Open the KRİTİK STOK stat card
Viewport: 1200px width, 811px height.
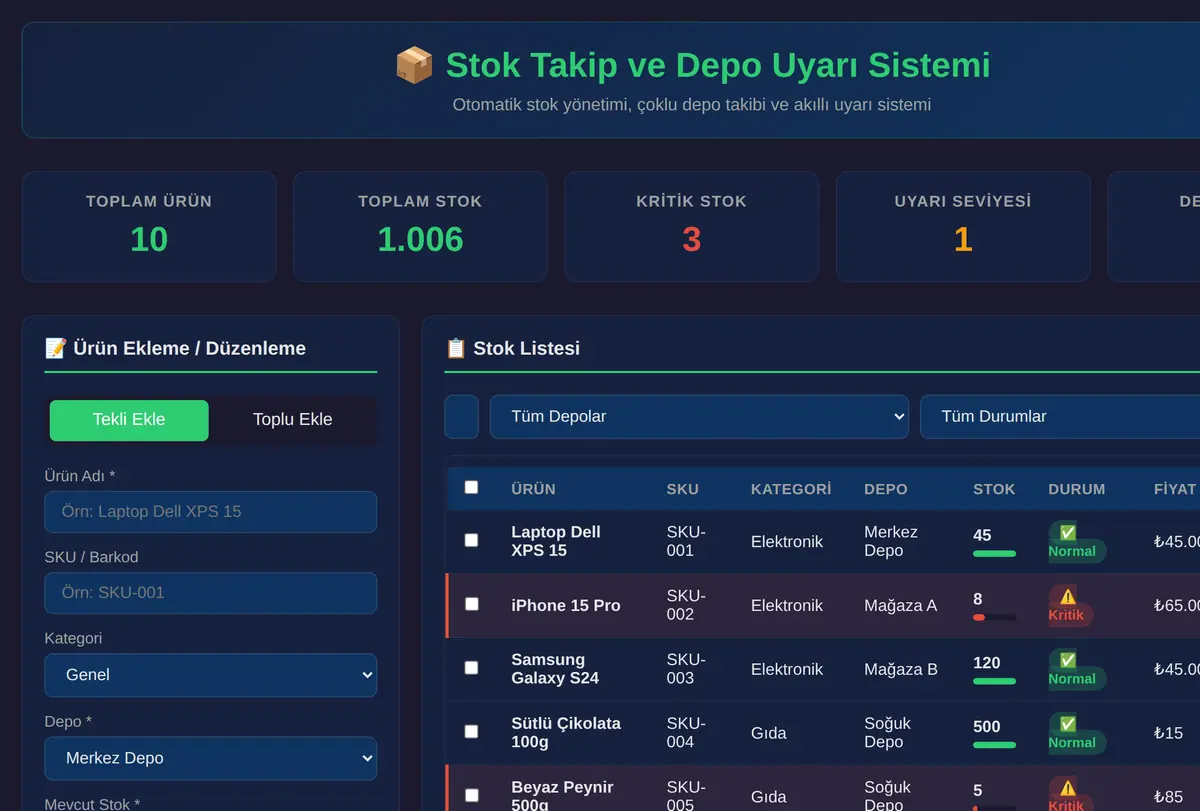pyautogui.click(x=692, y=226)
